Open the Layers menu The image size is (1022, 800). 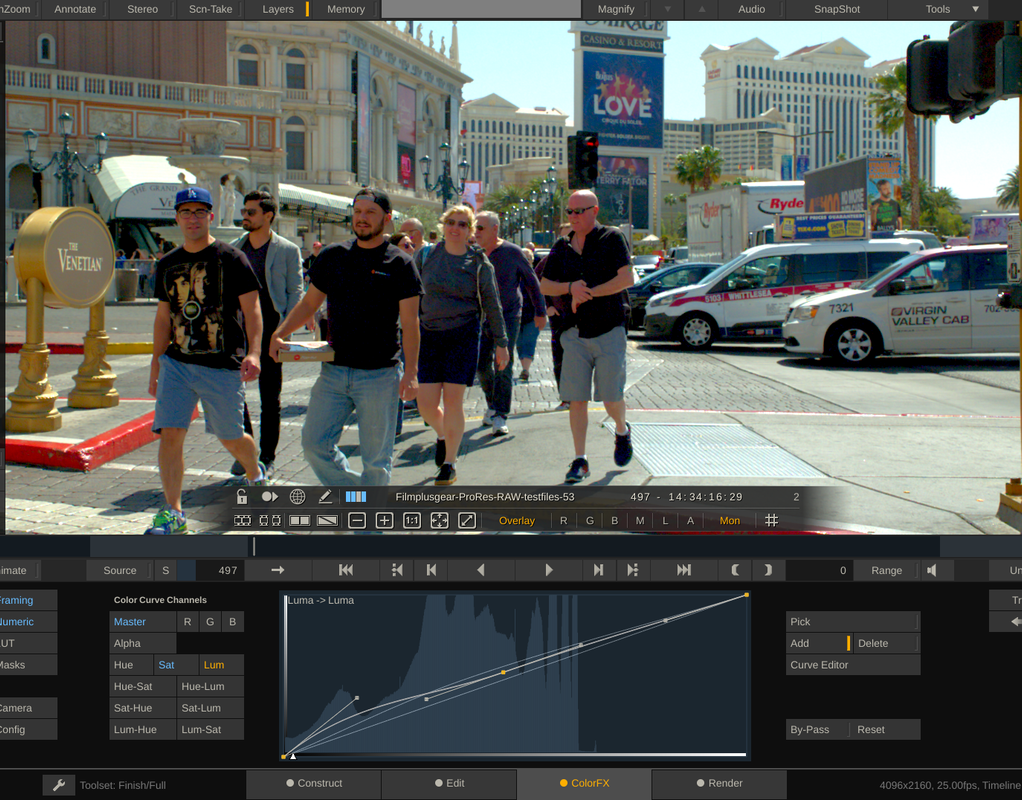278,9
